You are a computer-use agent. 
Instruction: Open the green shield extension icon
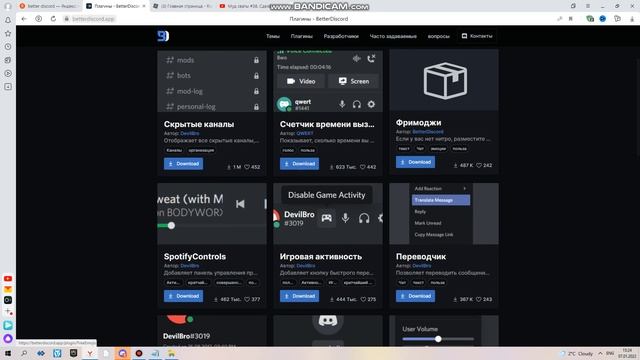tap(590, 19)
